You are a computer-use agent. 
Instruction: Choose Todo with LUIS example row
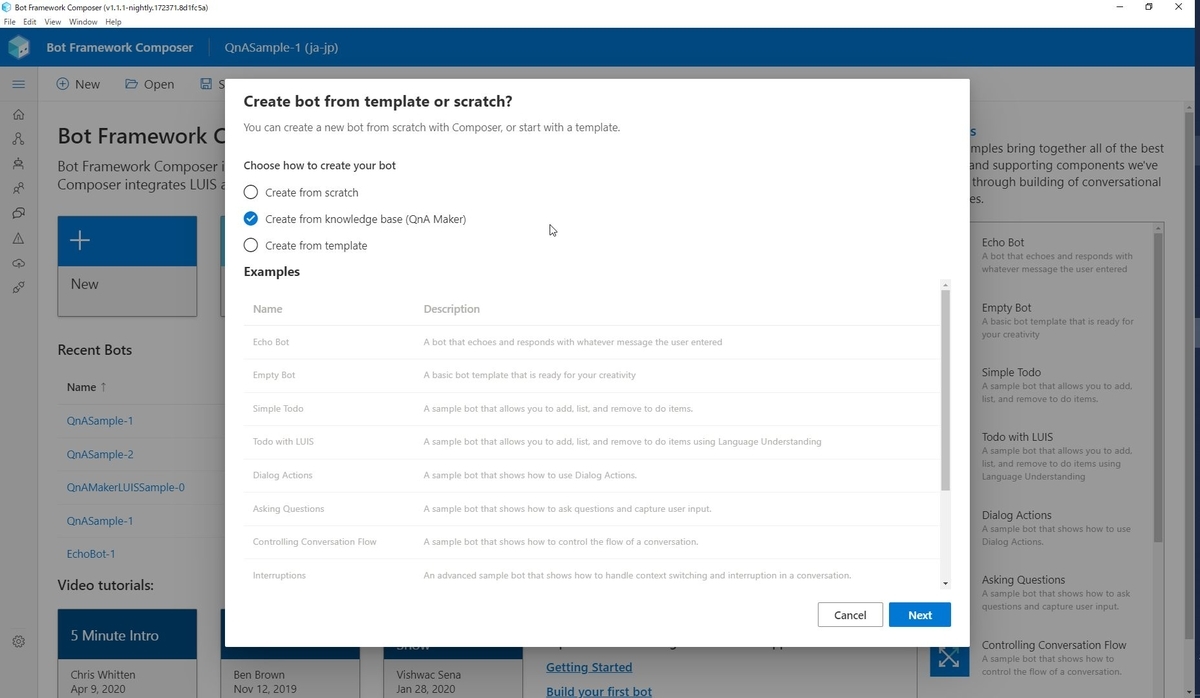click(592, 441)
